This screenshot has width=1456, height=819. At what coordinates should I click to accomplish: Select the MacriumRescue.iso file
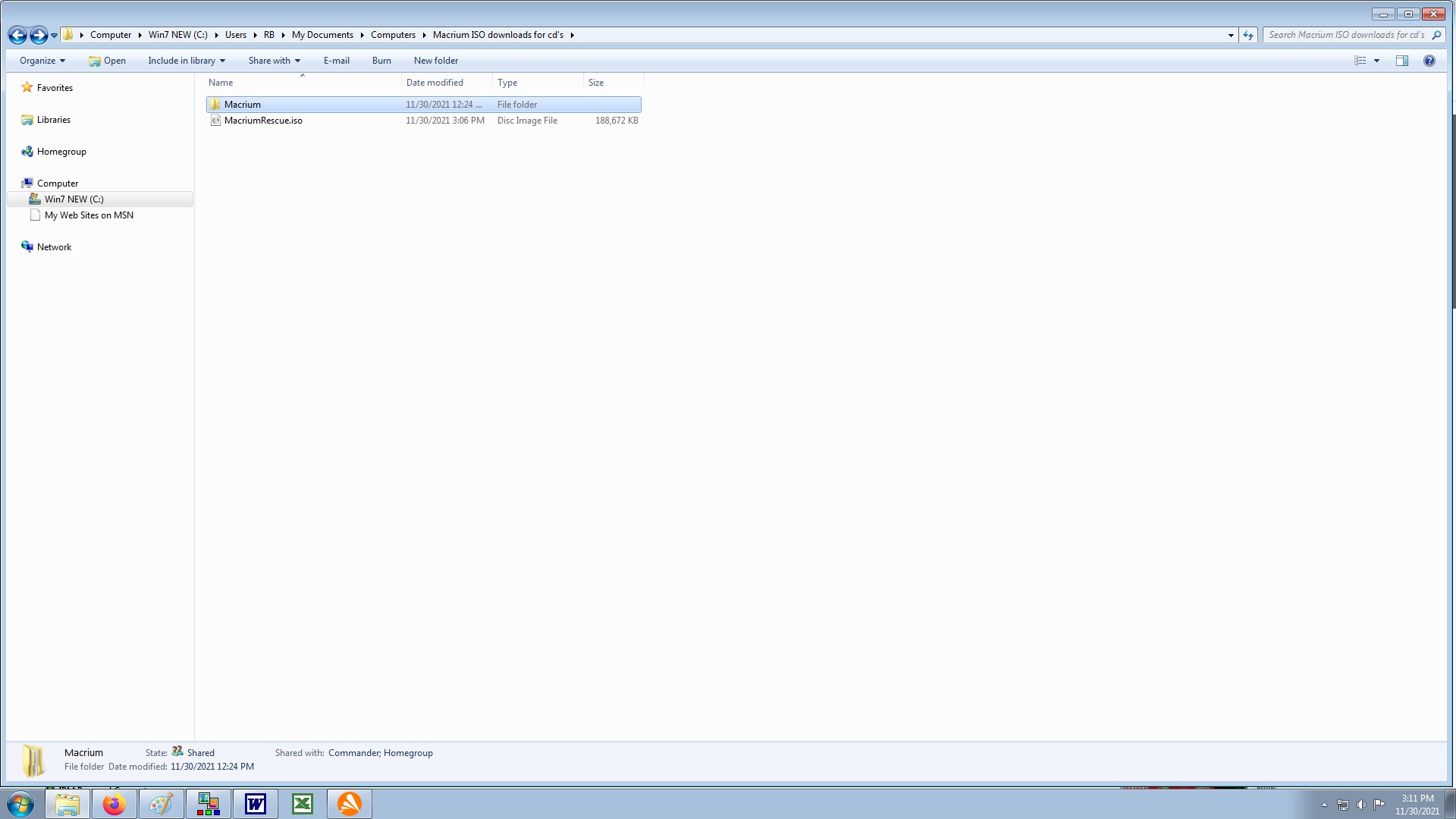423,121
